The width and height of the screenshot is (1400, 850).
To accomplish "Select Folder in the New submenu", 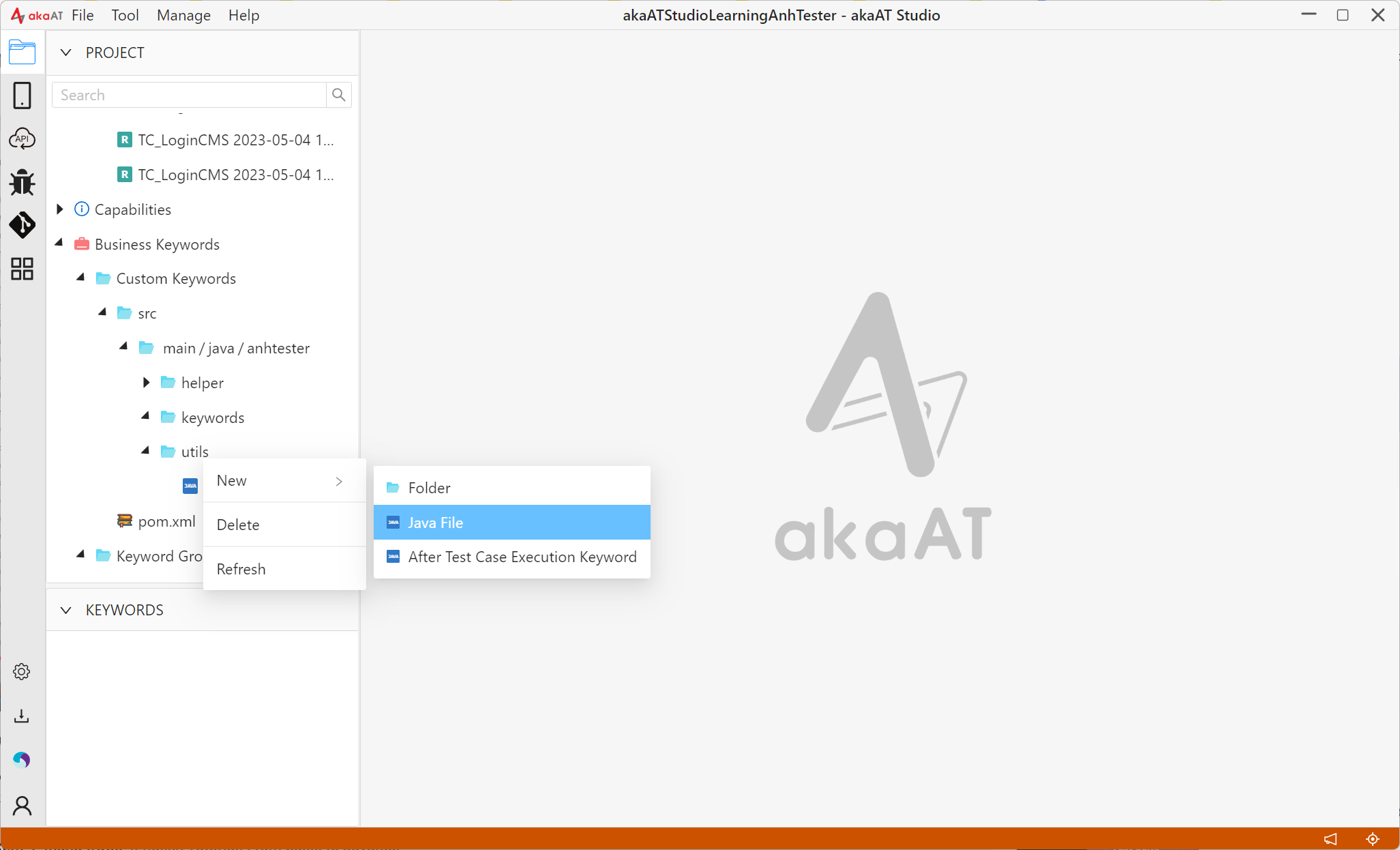I will (x=512, y=488).
